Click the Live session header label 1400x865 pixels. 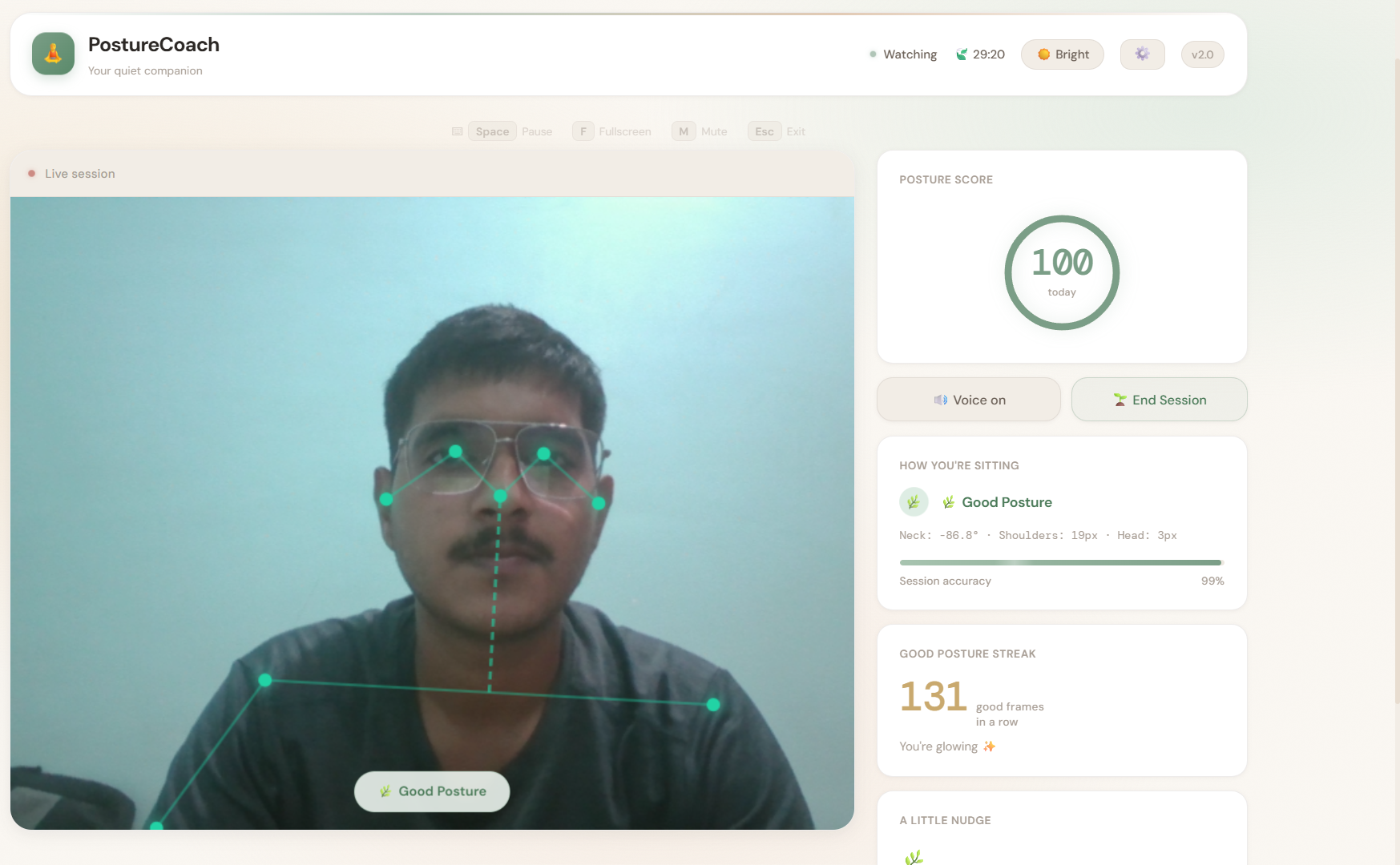coord(79,173)
